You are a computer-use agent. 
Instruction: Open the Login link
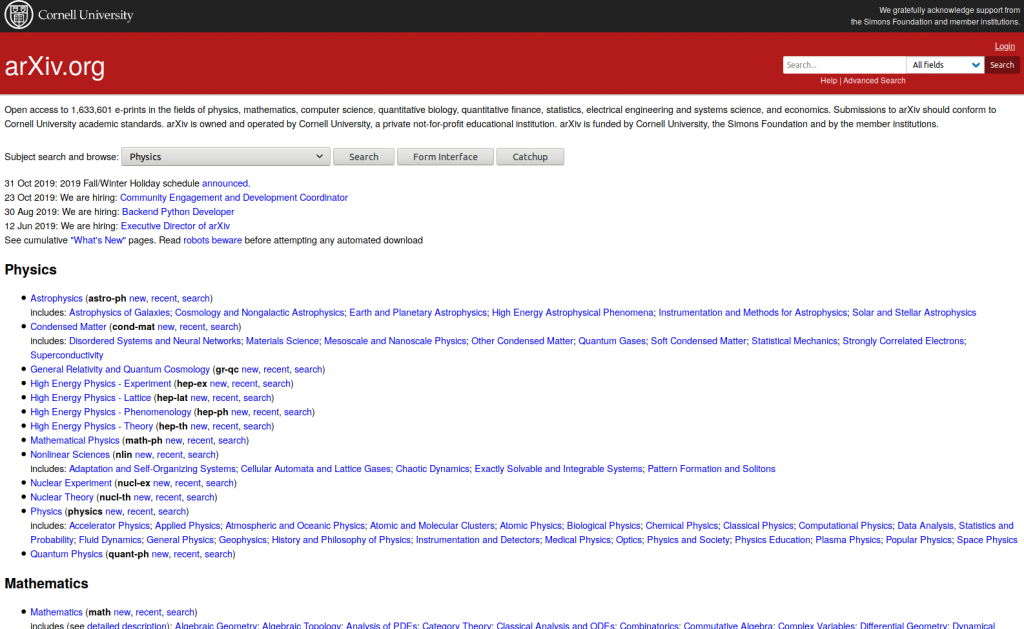pos(1004,46)
